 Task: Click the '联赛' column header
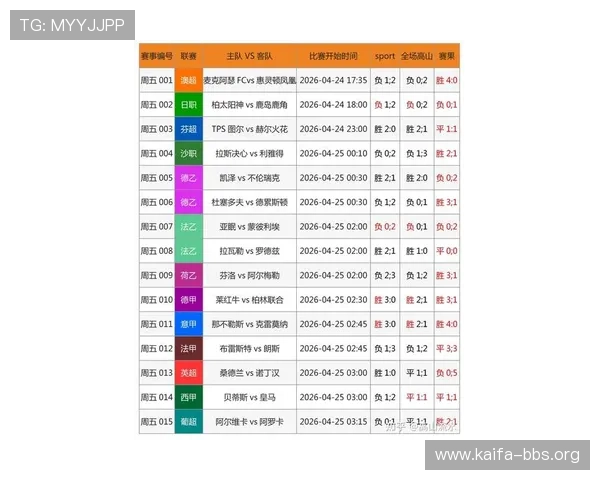pos(189,56)
